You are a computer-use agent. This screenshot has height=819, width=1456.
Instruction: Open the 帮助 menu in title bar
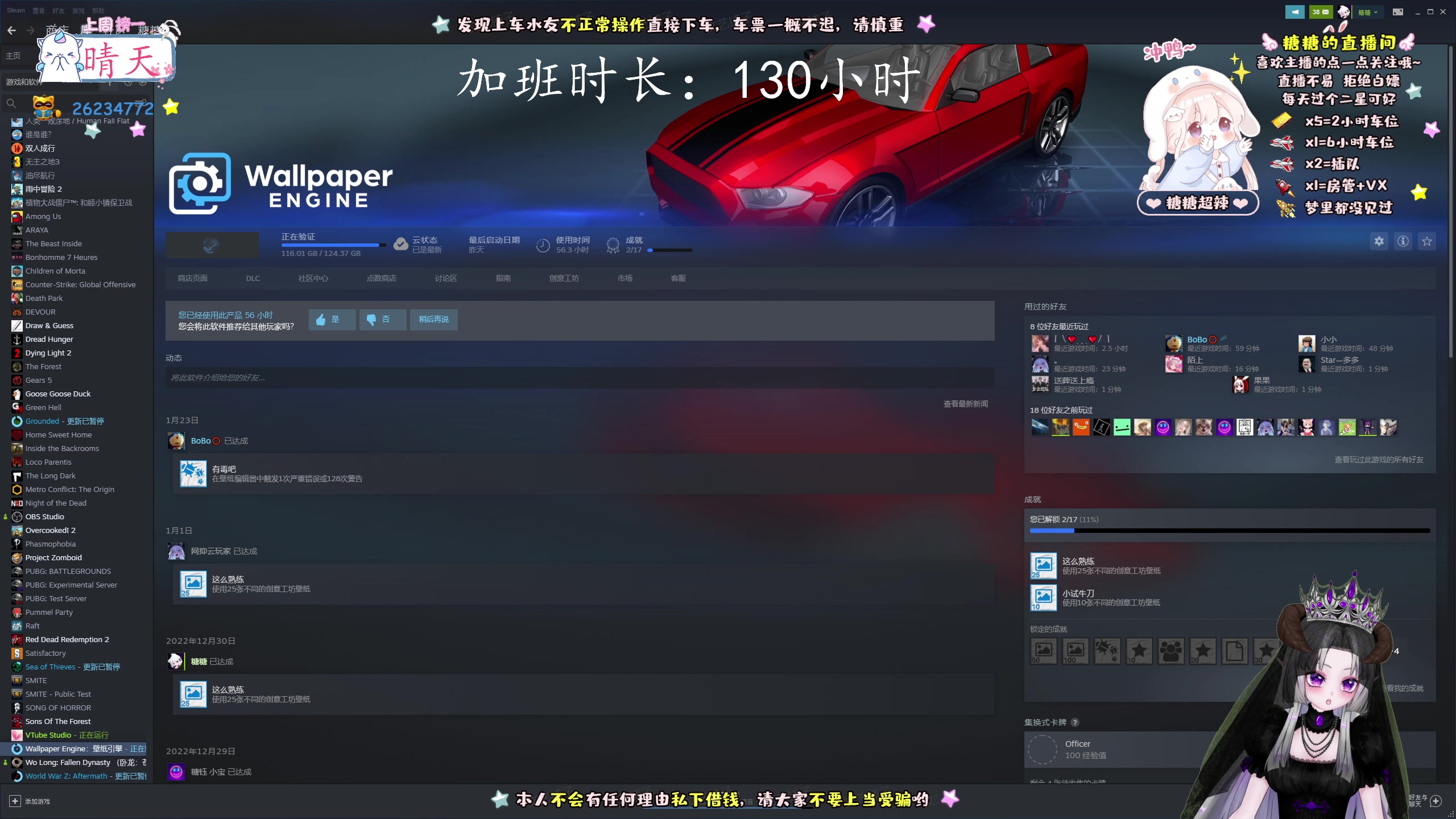click(98, 11)
